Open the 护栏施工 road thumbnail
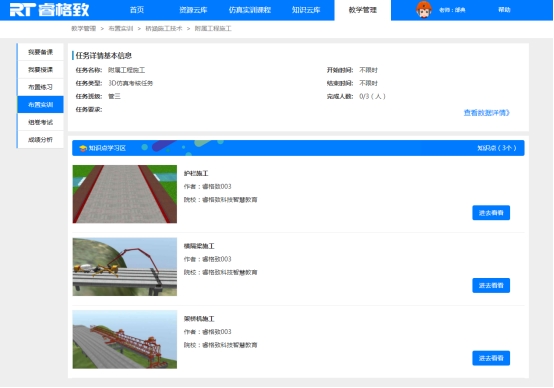The height and width of the screenshot is (388, 554). click(125, 194)
